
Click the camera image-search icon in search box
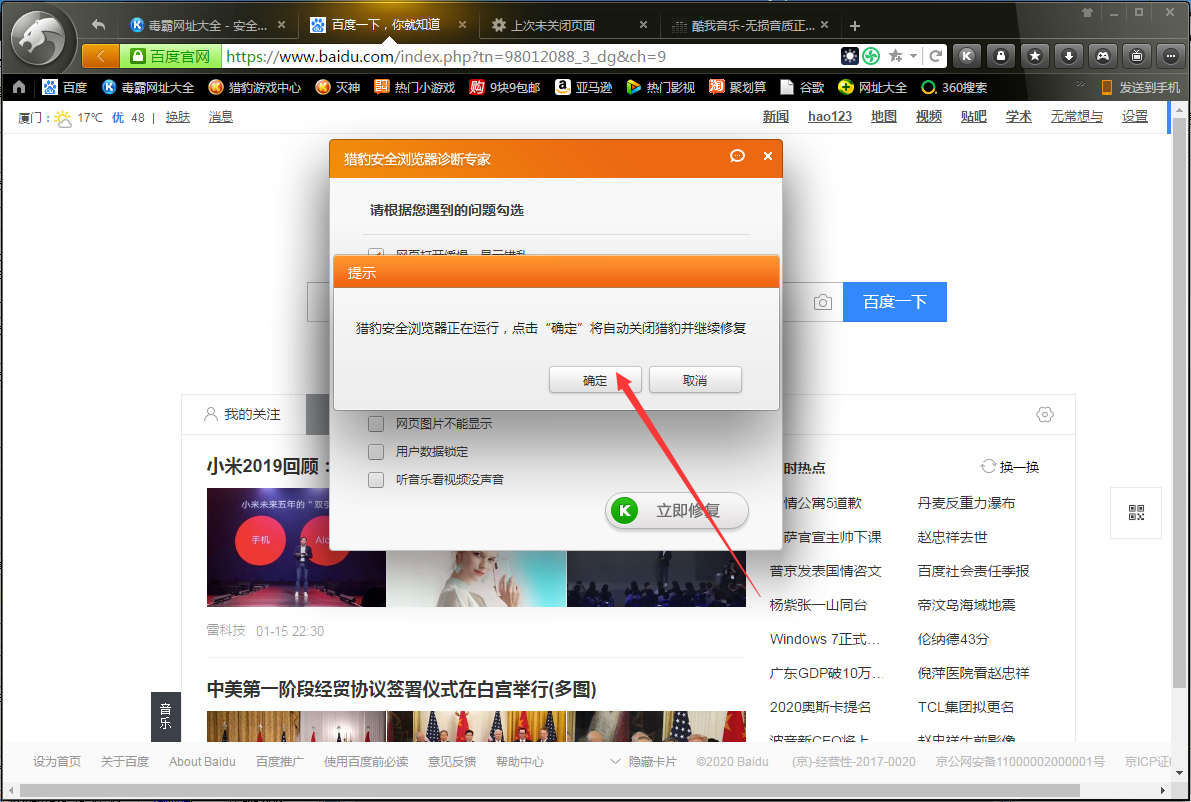point(822,302)
